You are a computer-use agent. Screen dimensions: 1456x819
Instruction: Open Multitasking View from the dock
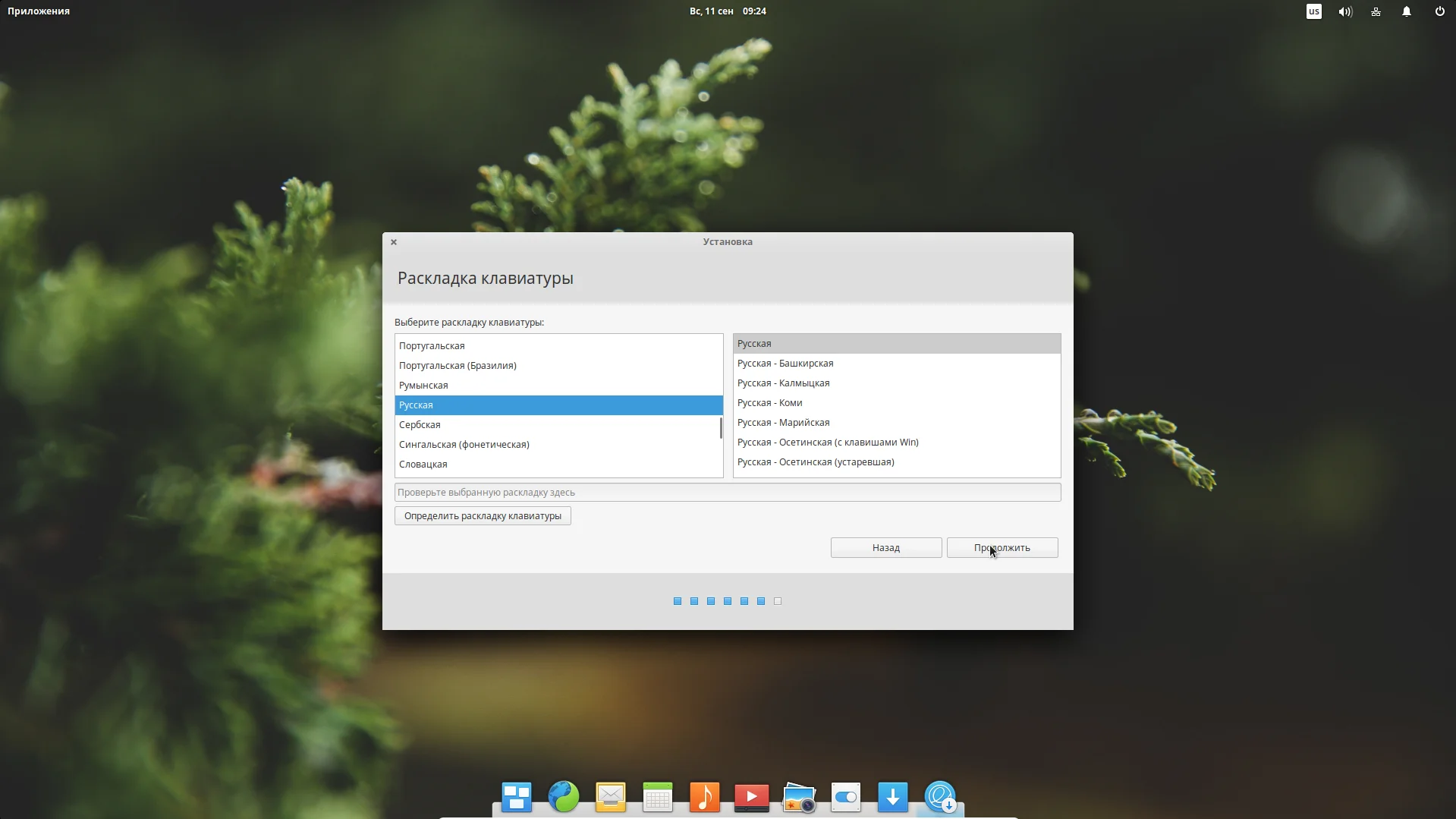click(517, 797)
